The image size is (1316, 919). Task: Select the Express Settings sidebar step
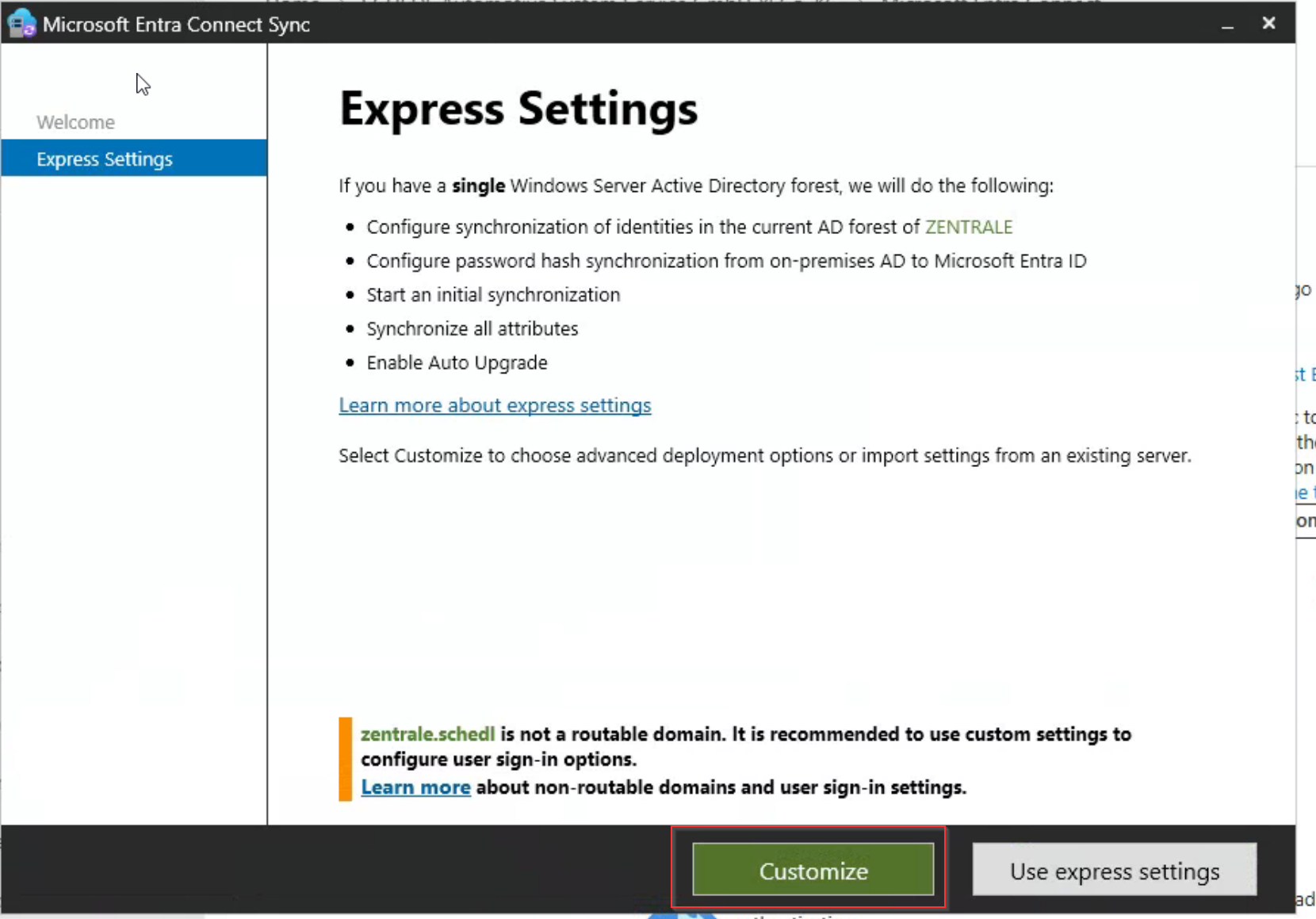click(x=104, y=159)
